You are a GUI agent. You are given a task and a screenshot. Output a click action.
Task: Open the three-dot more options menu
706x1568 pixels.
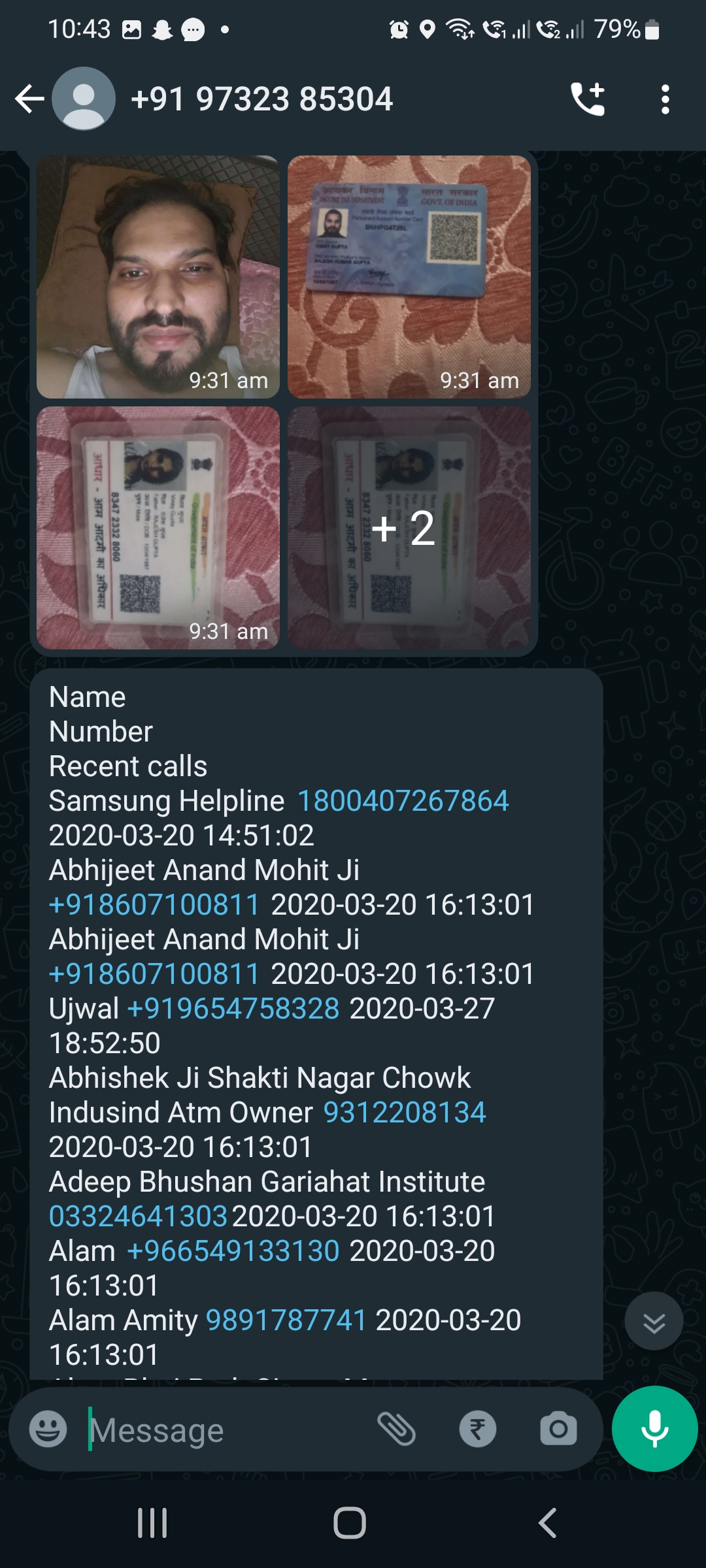(665, 99)
